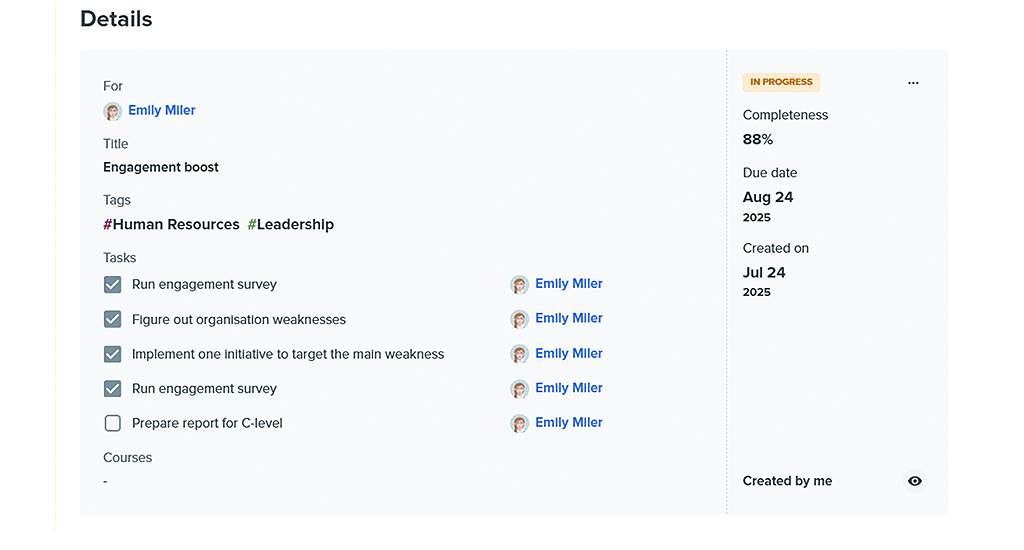Click the Courses section label
This screenshot has width=1024, height=550.
[127, 458]
